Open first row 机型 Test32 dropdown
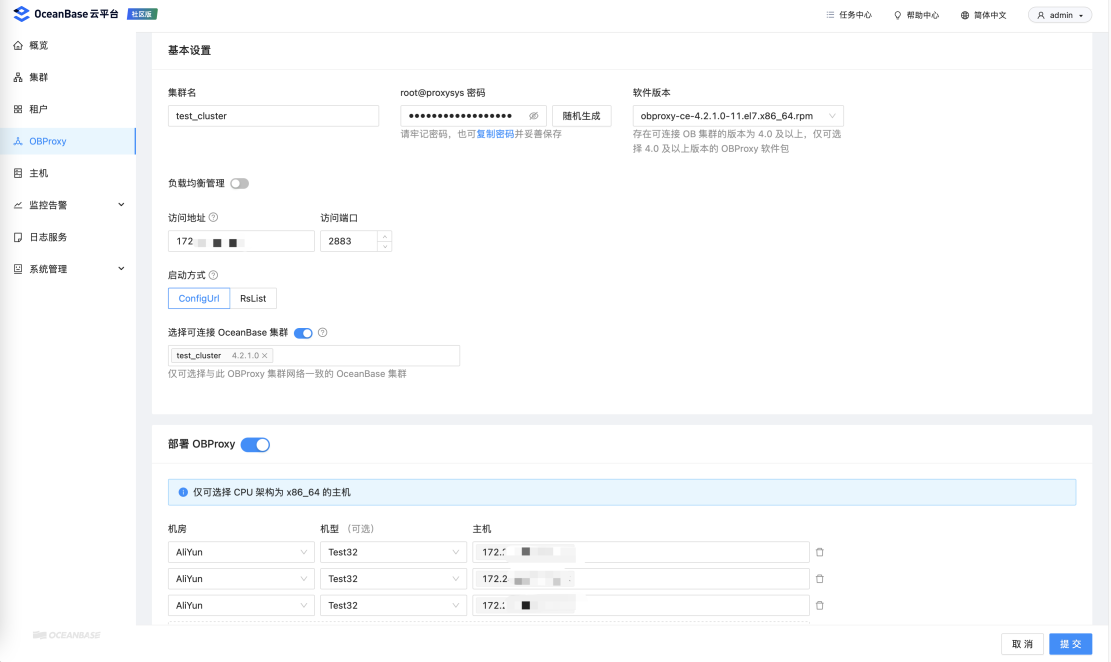Screen dimensions: 1111x662 (x=393, y=552)
